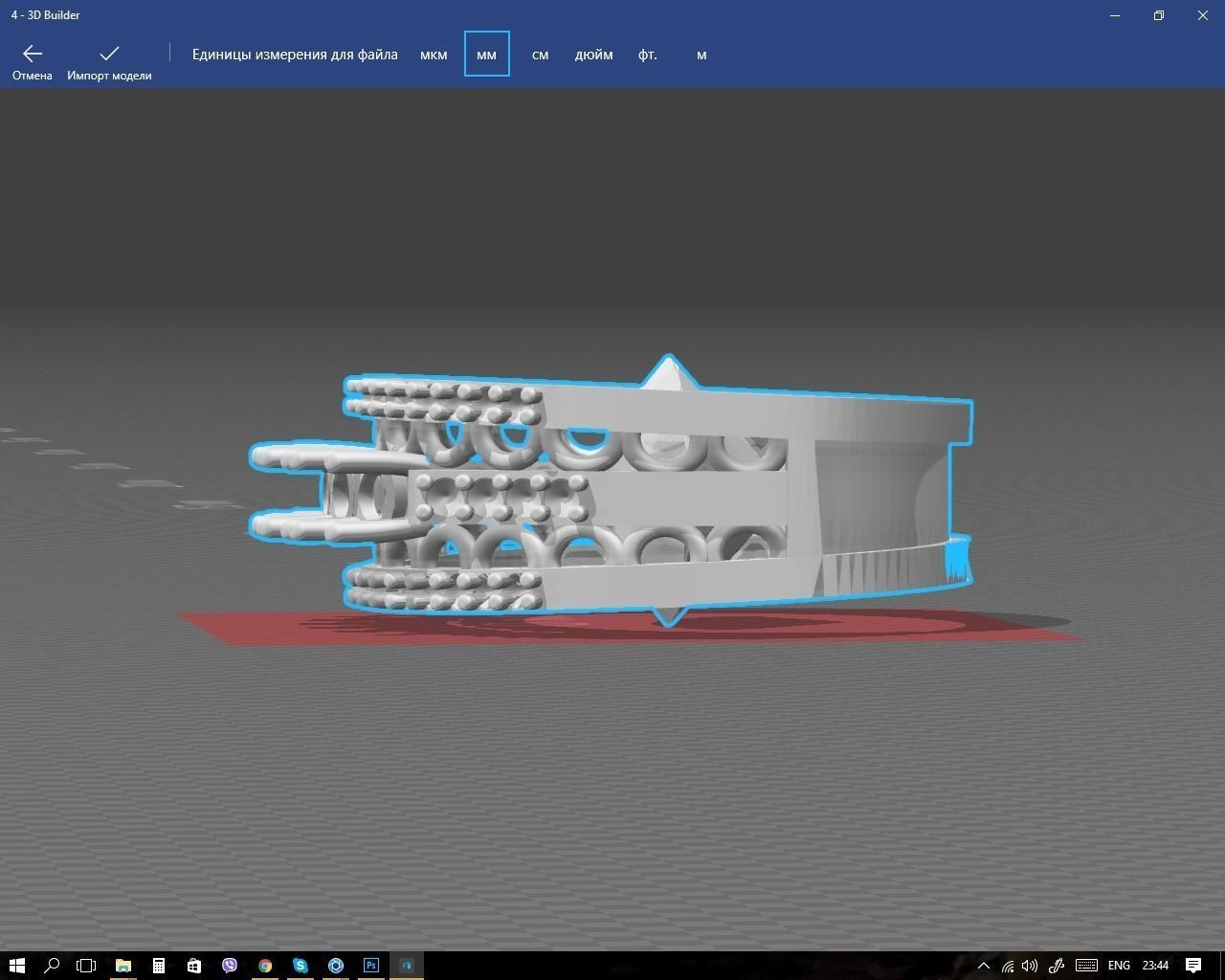
Task: Open clock showing 23:44
Action: [x=1155, y=965]
